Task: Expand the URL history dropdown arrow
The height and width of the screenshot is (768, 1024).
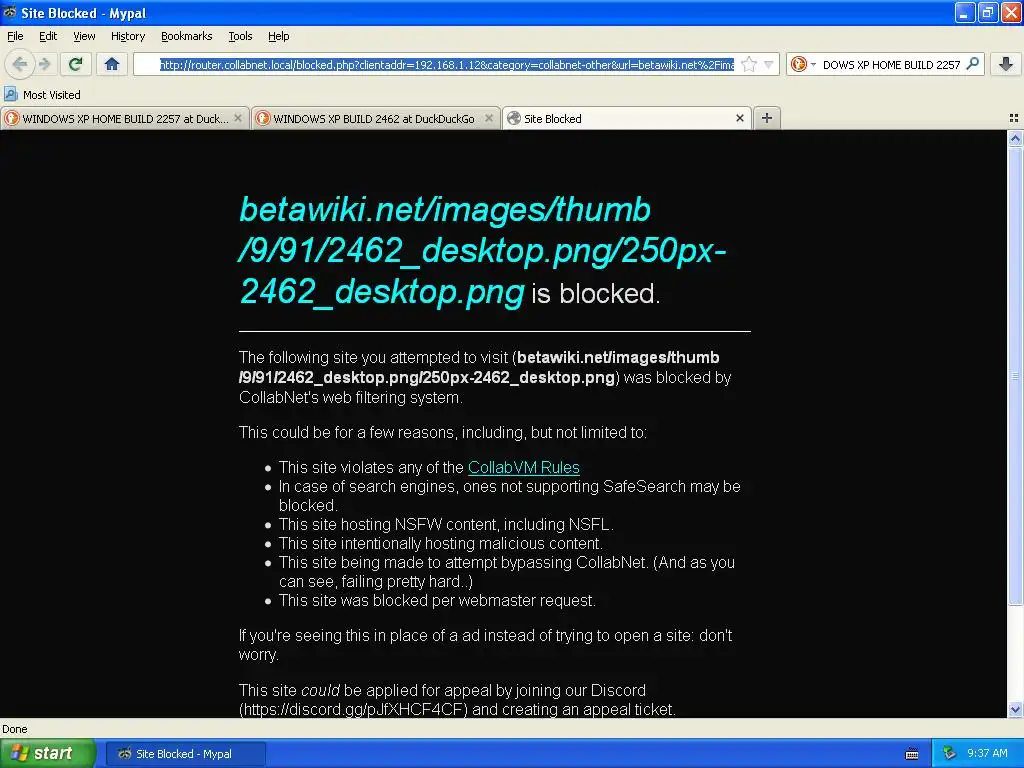Action: (x=769, y=64)
